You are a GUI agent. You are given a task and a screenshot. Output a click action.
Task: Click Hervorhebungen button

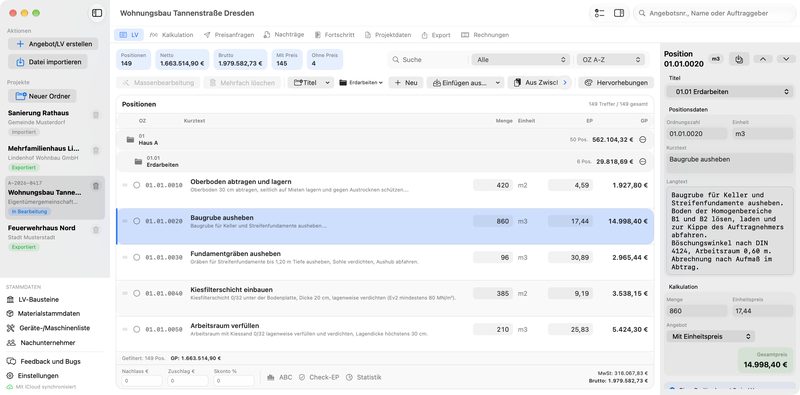coord(616,82)
